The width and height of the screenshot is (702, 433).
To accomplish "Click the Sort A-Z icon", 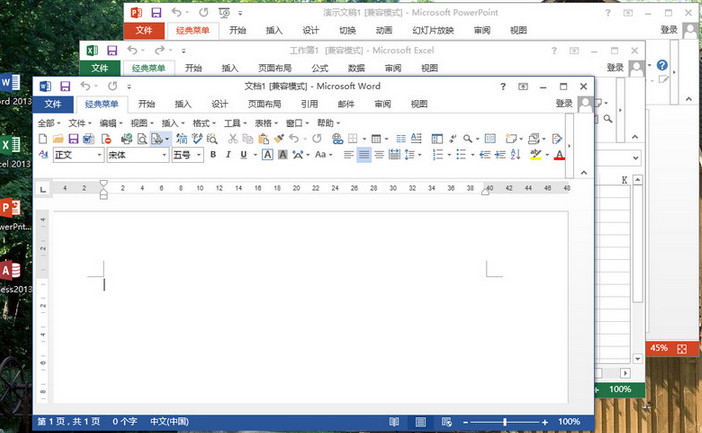I will click(515, 155).
